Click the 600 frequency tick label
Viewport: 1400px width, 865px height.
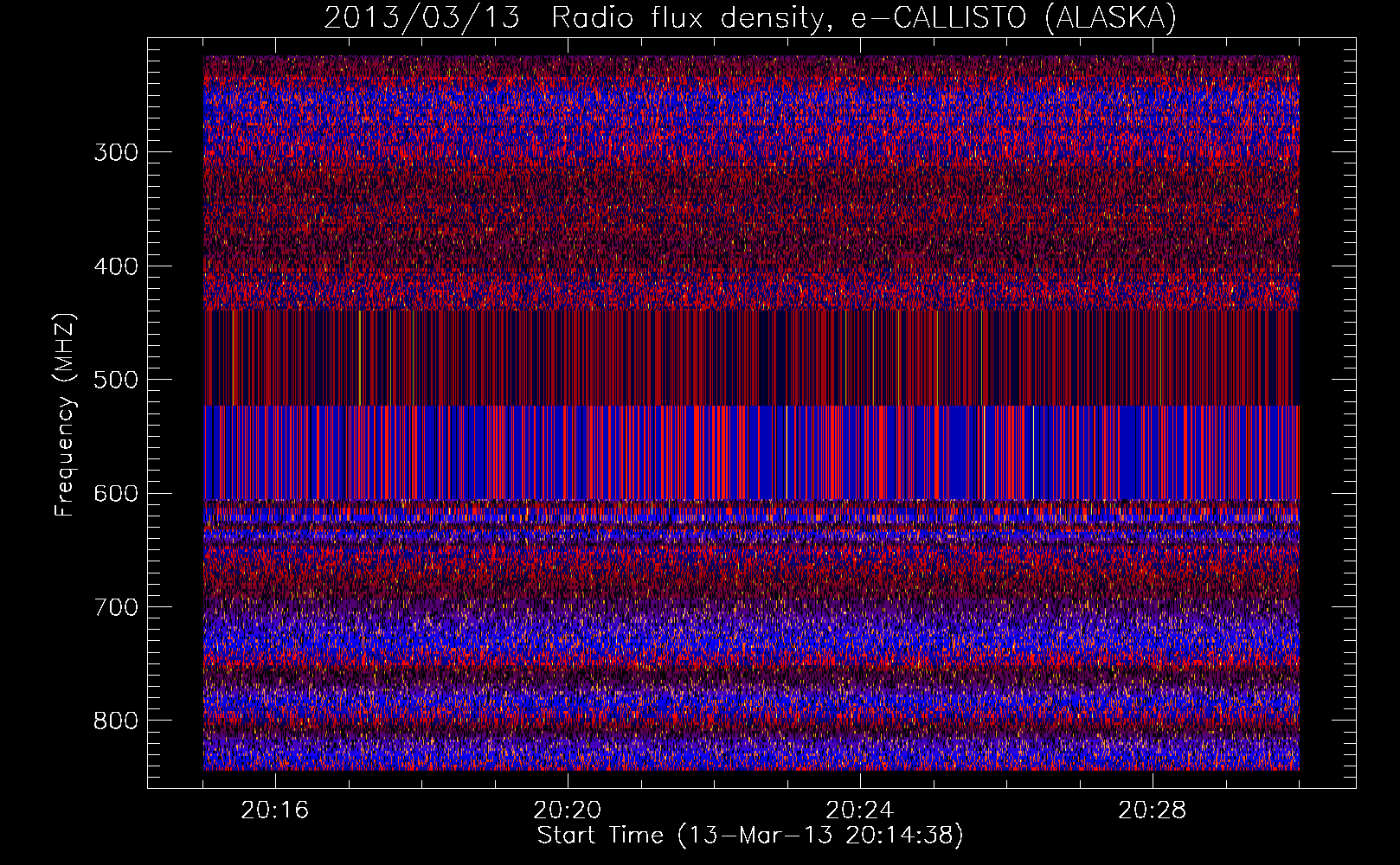coord(116,494)
